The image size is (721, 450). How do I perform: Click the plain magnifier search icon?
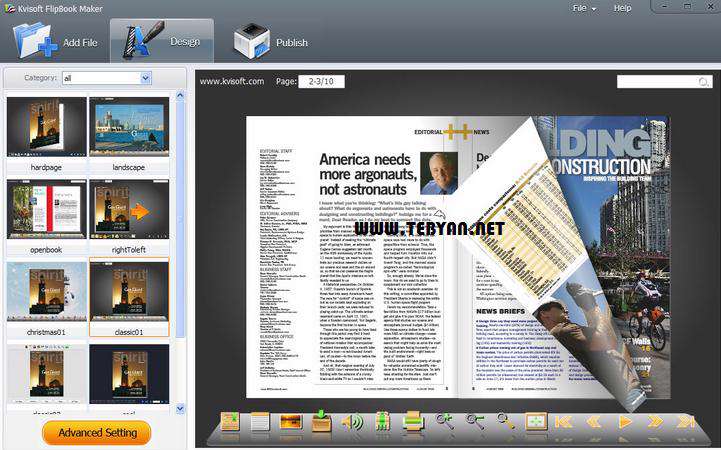click(x=505, y=422)
